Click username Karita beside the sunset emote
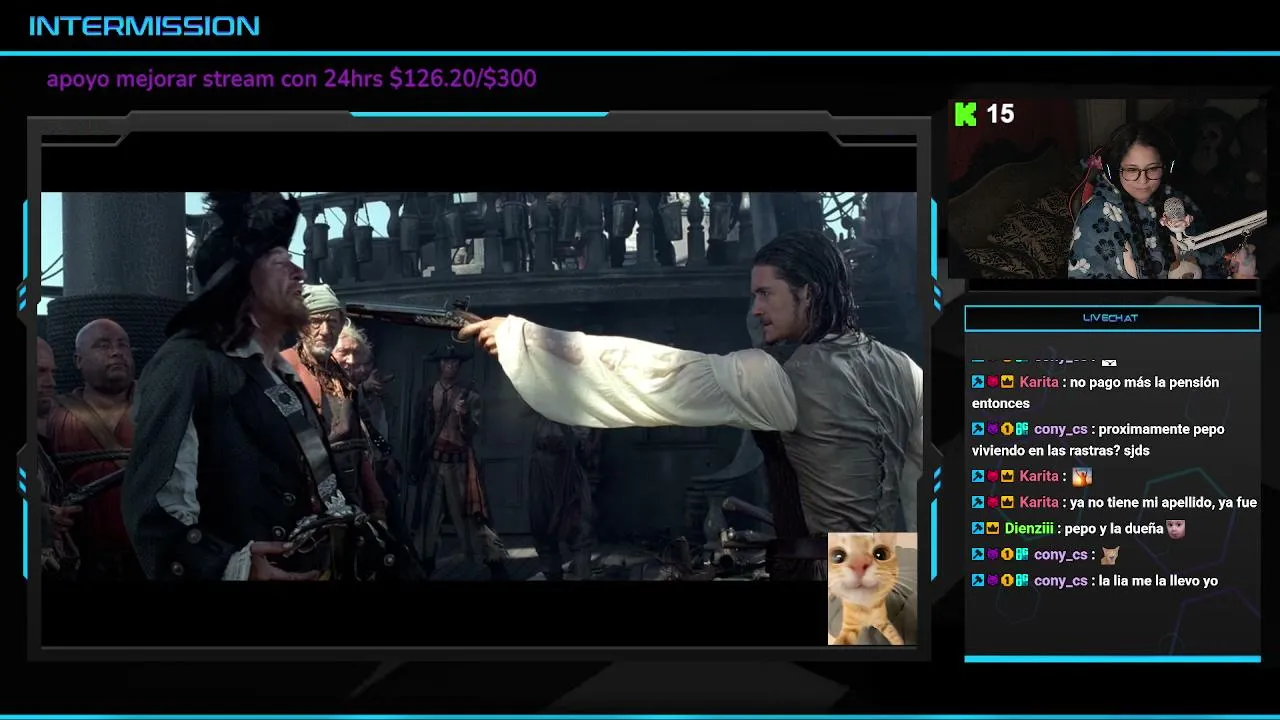1280x720 pixels. coord(1039,476)
